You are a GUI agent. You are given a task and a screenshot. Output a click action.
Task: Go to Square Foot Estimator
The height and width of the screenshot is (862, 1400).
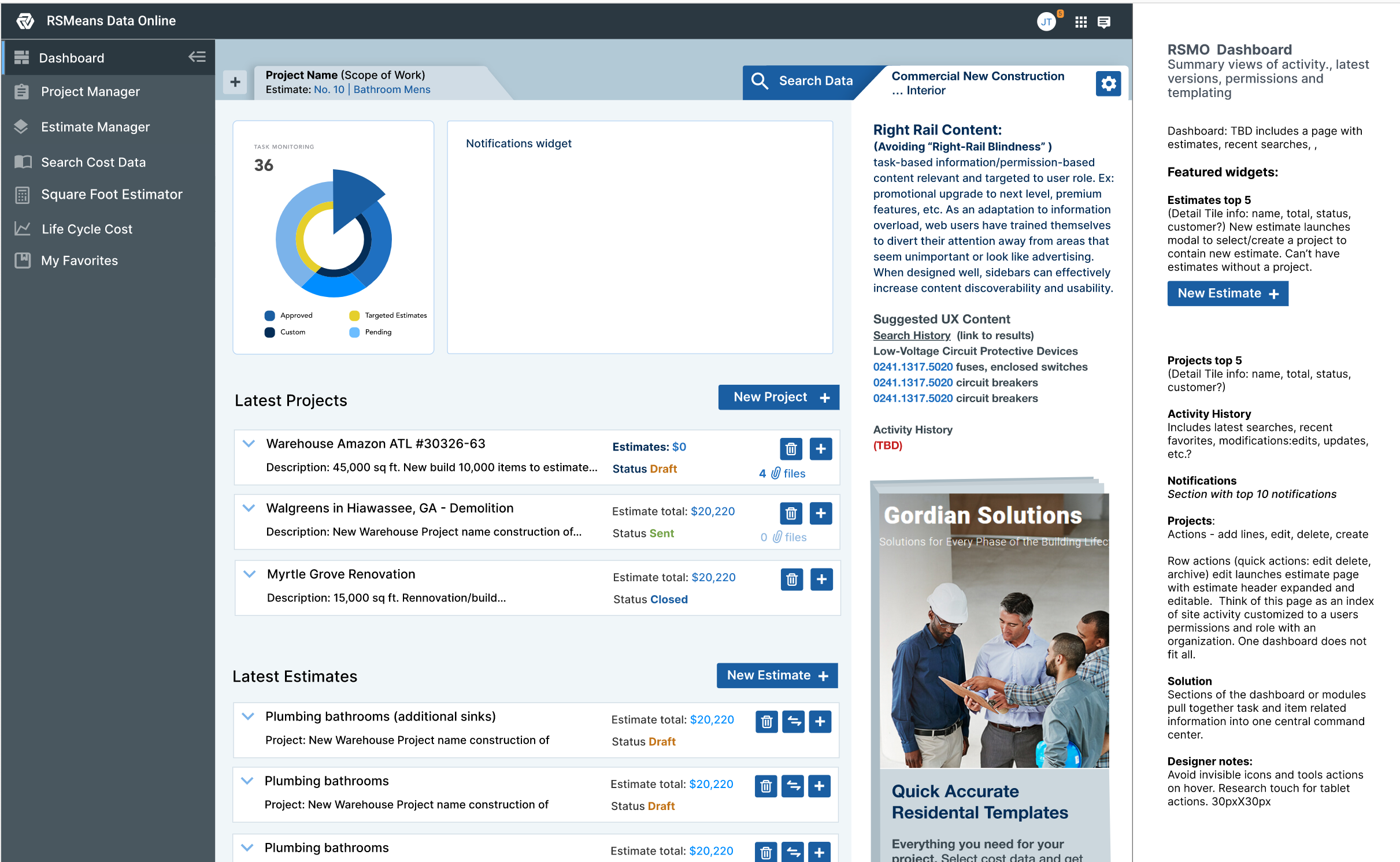[112, 195]
